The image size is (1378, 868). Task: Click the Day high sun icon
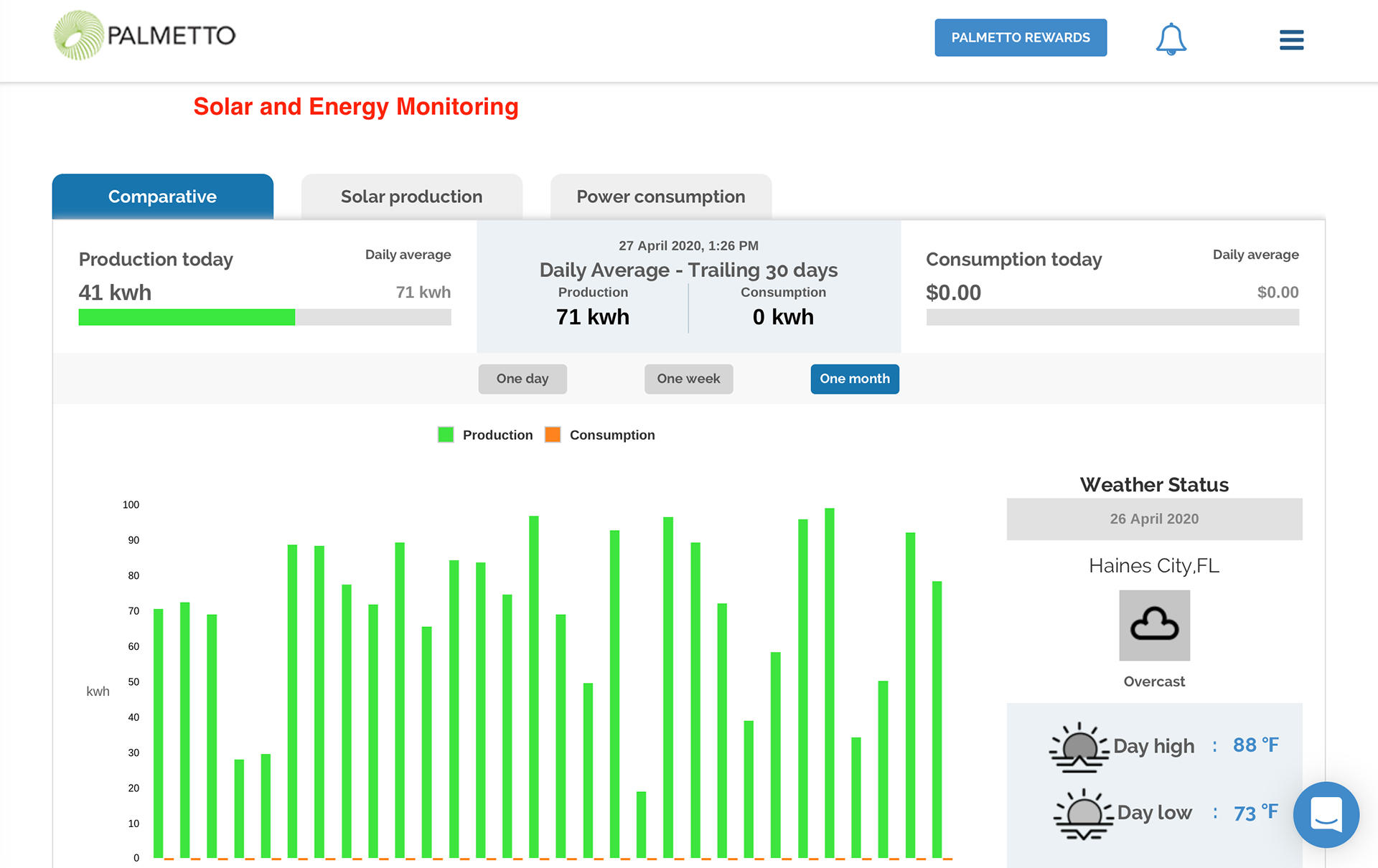pyautogui.click(x=1079, y=747)
